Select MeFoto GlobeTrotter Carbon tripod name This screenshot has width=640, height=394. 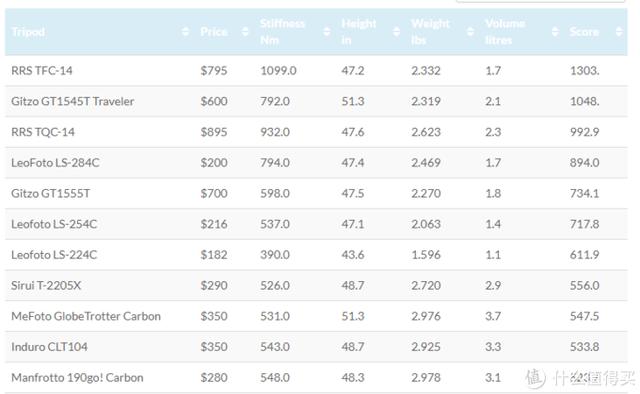pyautogui.click(x=86, y=316)
